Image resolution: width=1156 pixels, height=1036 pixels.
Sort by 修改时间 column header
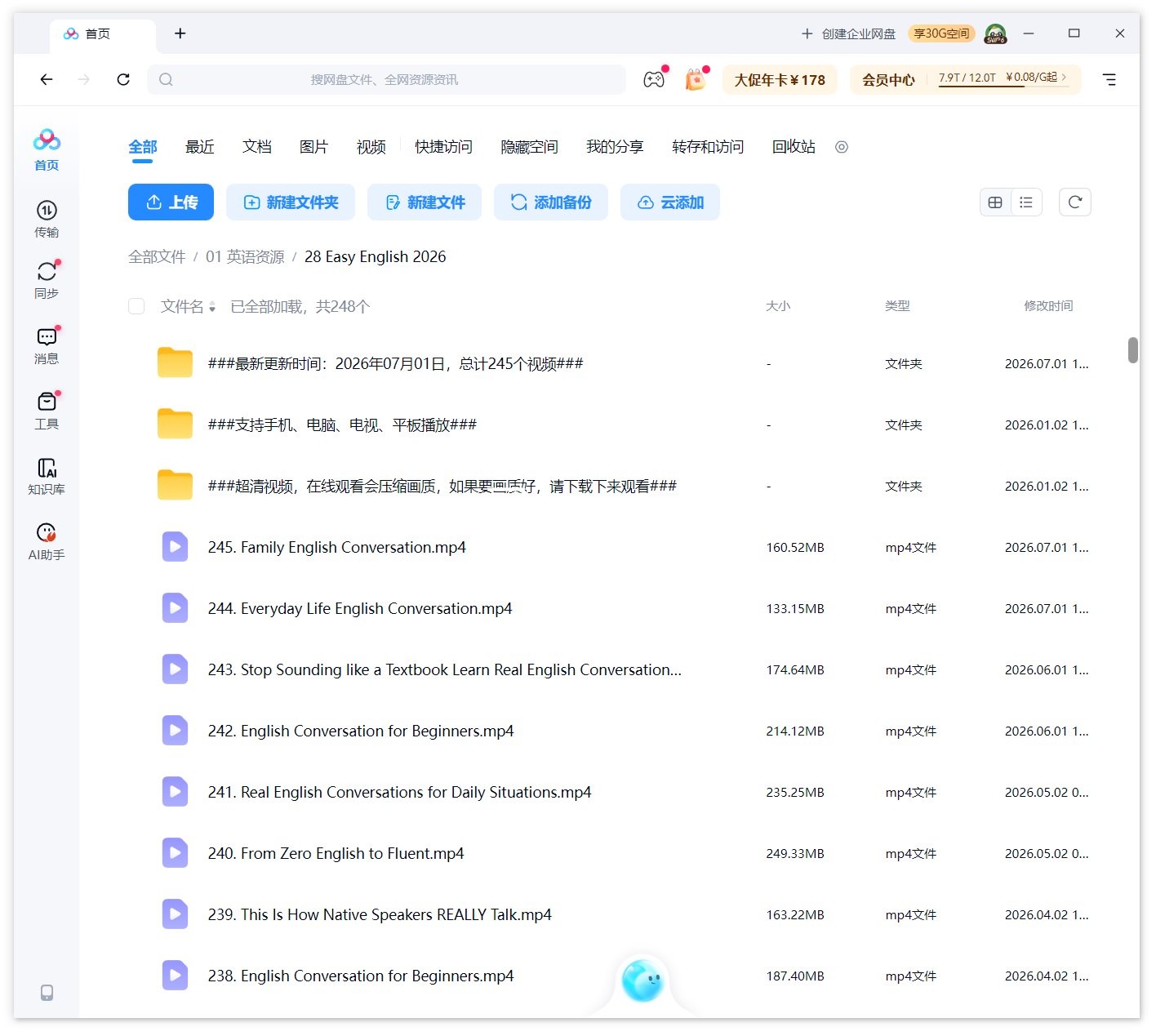coord(1048,306)
